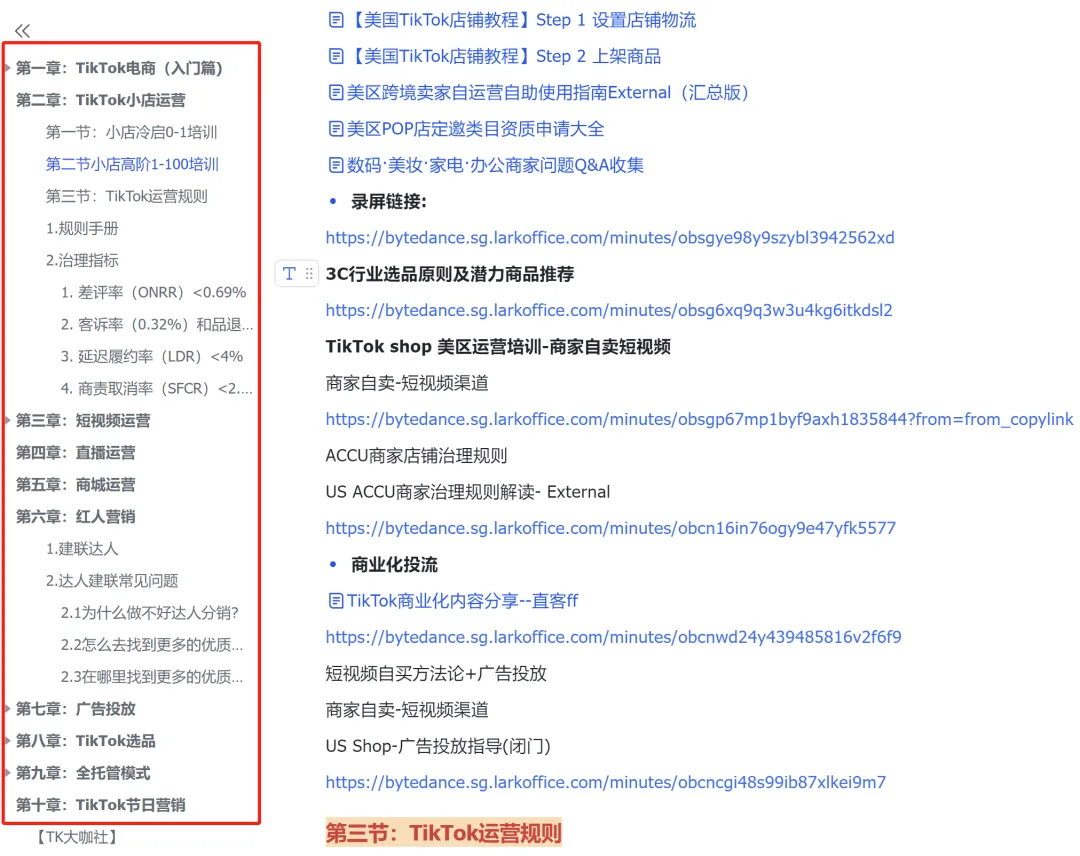Open the minutes URL ending obcncgi48s99ib87xlkei9m7
1080x856 pixels.
(x=605, y=782)
